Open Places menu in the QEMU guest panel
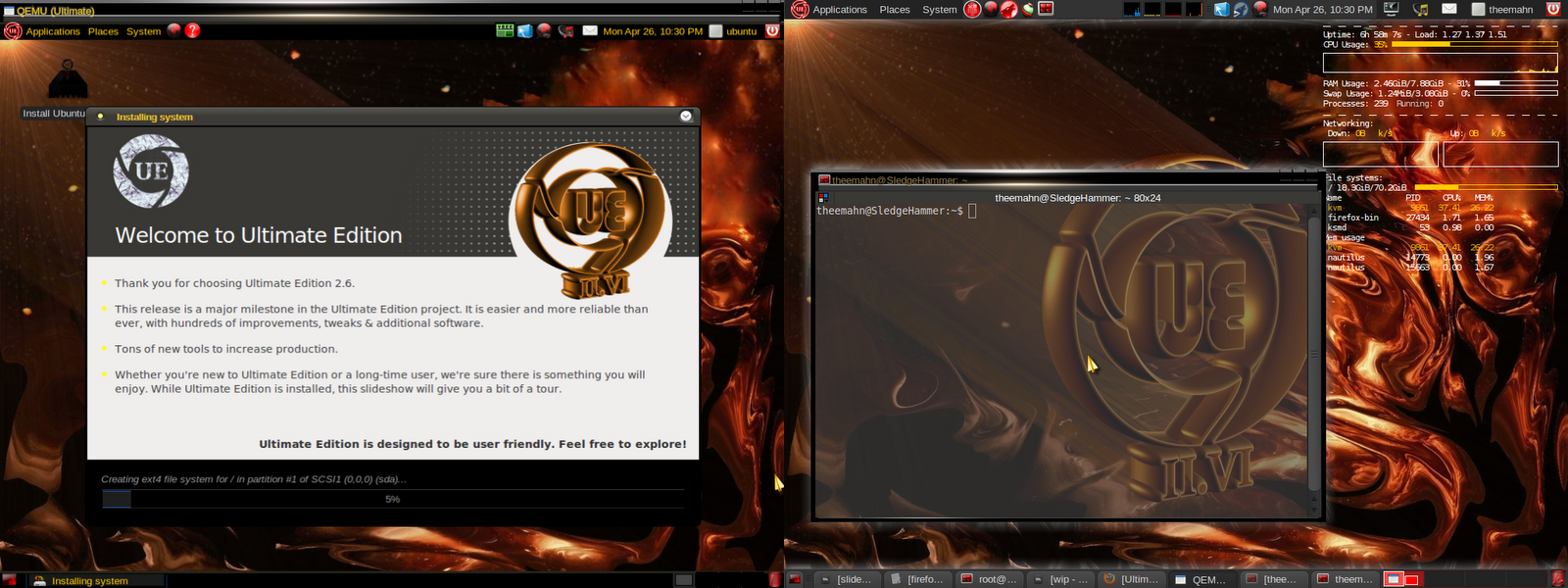Screen dimensions: 1568x588 click(x=103, y=31)
